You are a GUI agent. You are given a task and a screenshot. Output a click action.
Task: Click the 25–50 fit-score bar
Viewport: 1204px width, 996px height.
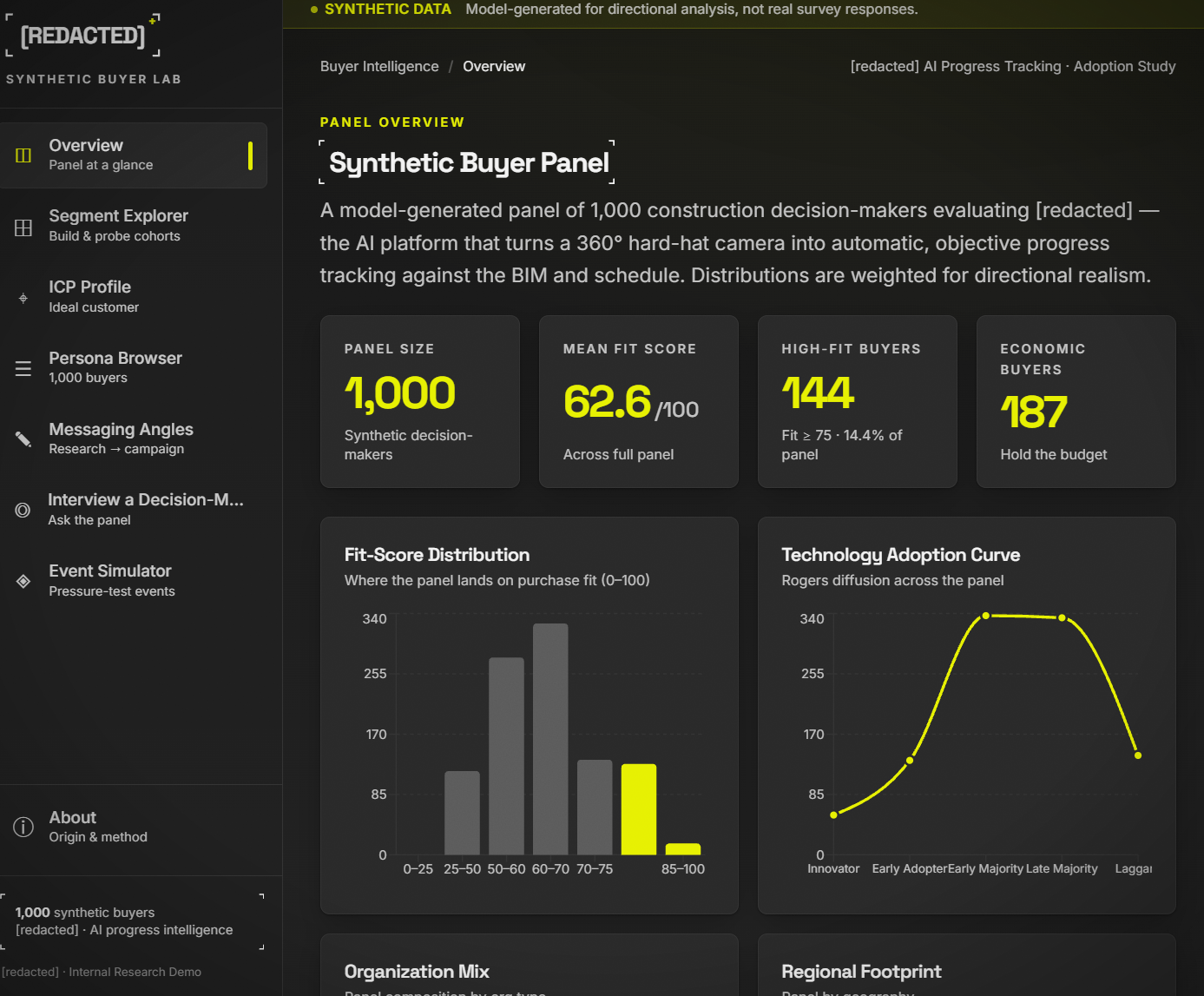[462, 813]
